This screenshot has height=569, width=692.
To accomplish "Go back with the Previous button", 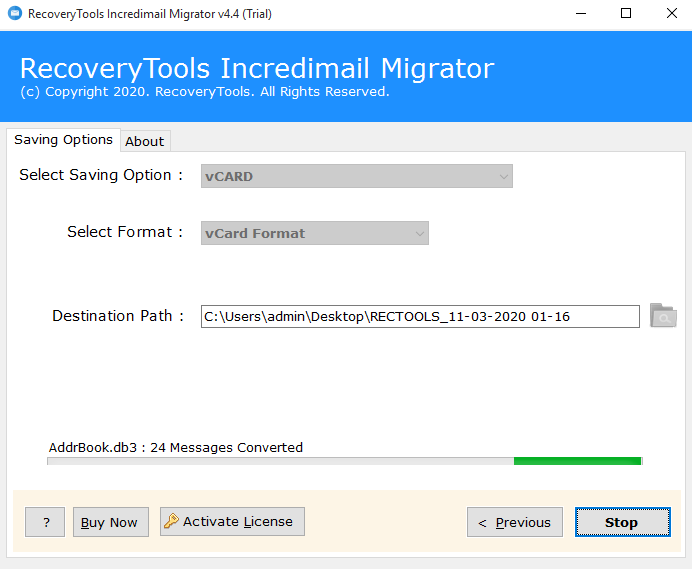I will click(514, 522).
